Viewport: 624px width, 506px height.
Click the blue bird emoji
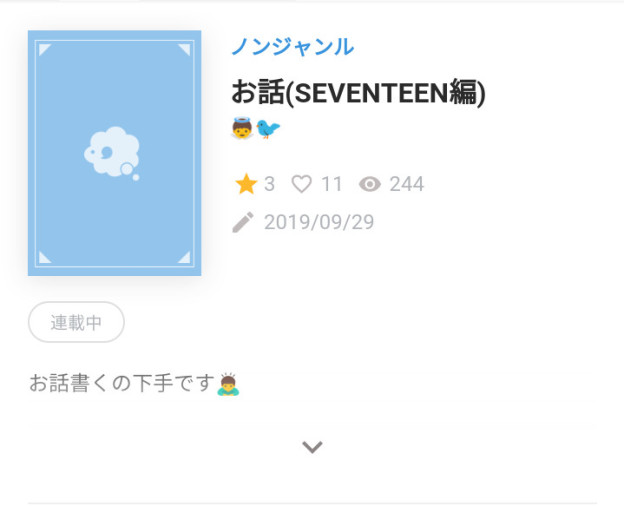coord(268,129)
